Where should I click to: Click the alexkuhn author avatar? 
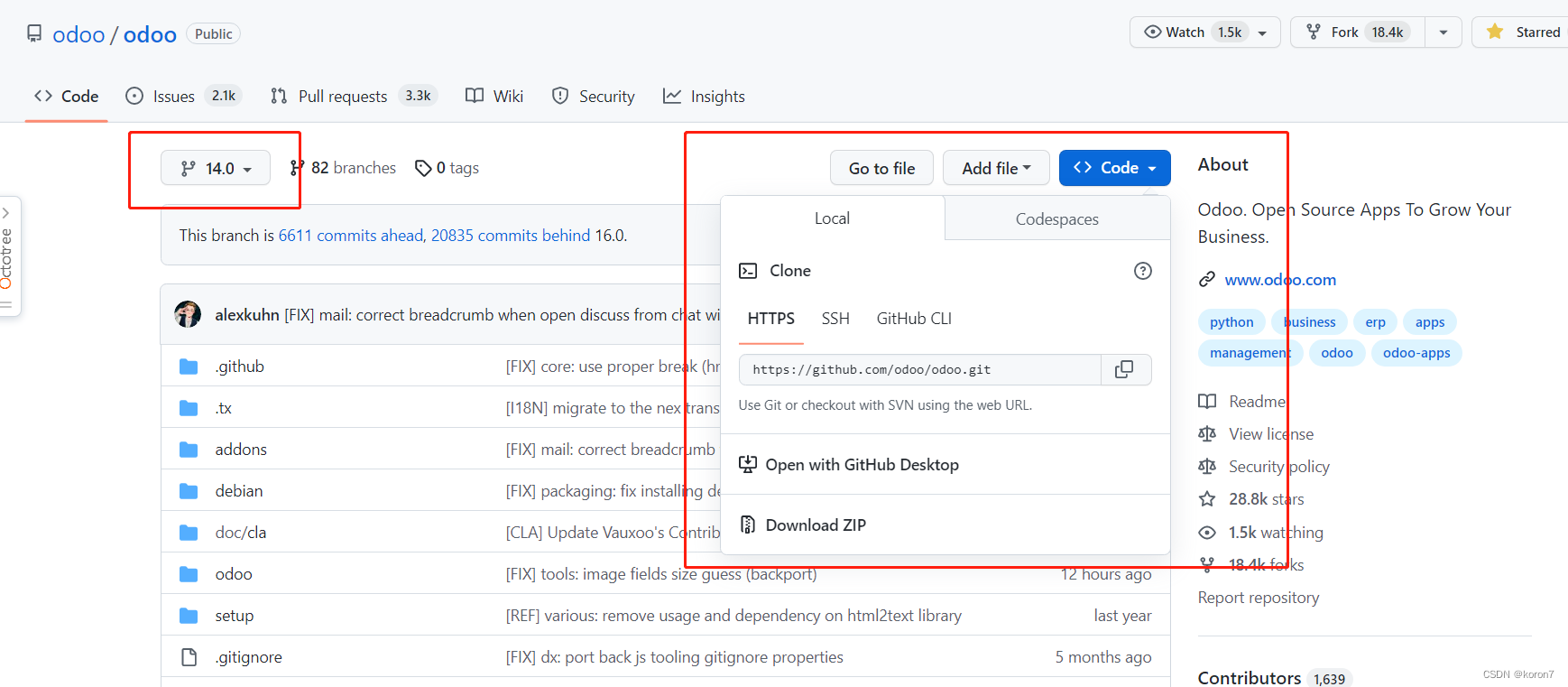tap(188, 314)
